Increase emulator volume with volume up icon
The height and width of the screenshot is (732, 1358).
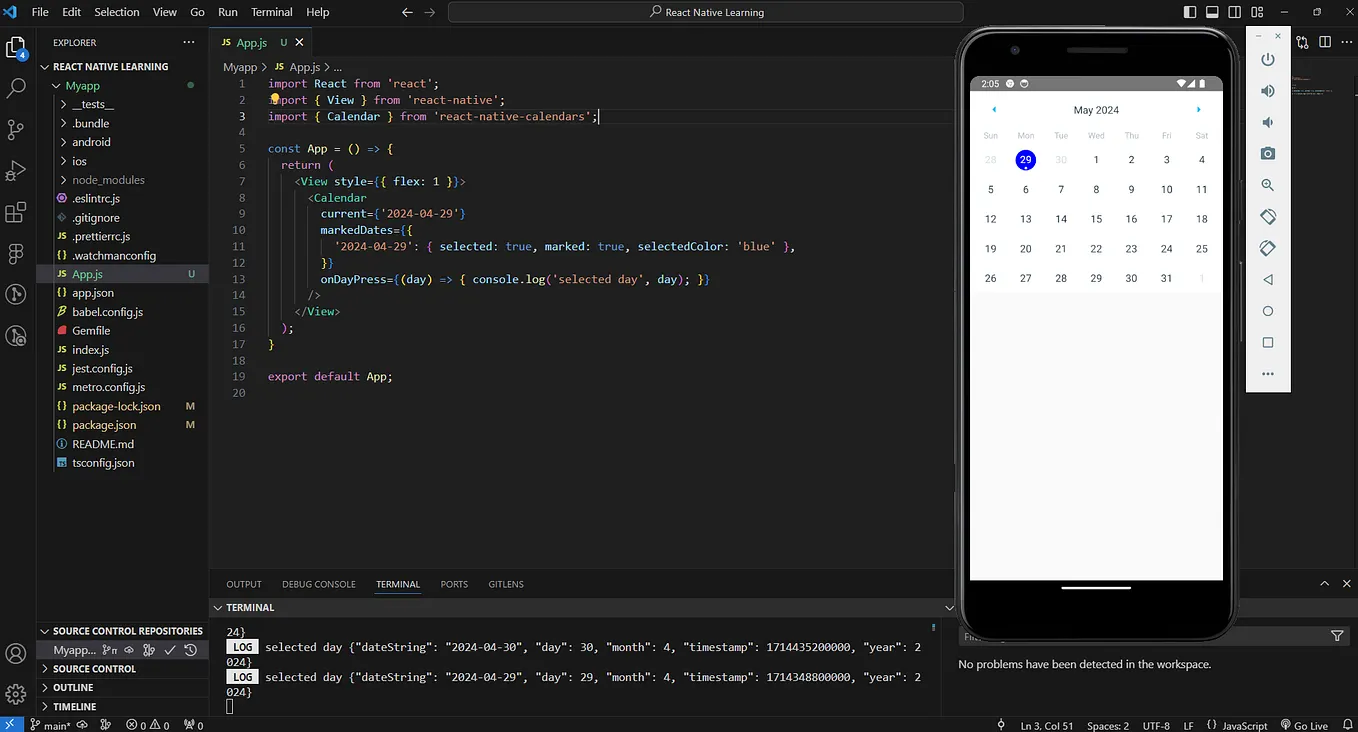coord(1268,90)
